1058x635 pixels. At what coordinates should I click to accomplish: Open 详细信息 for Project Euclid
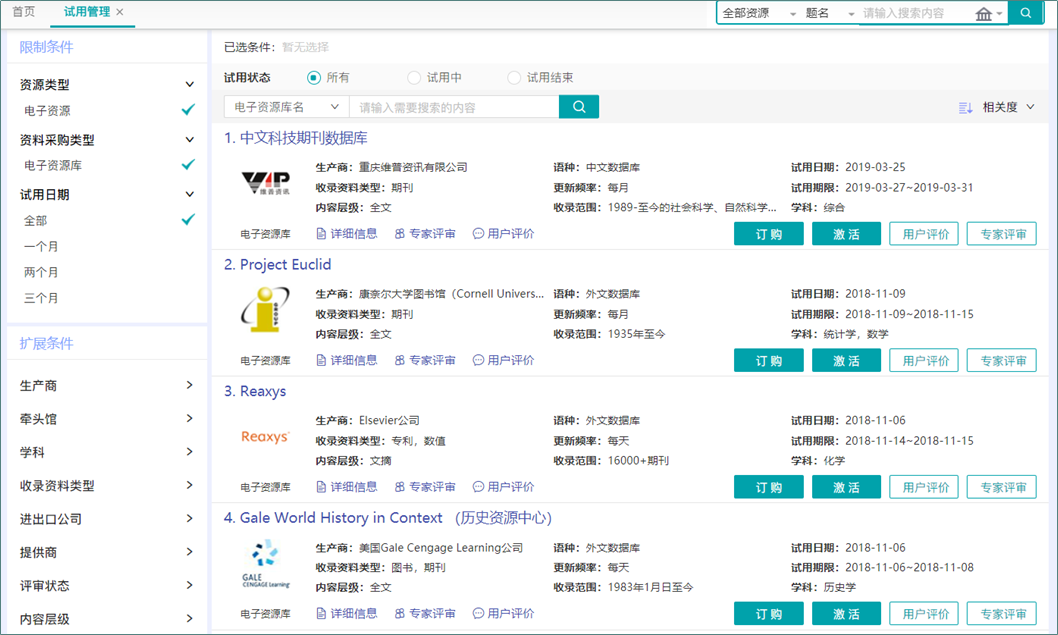347,360
